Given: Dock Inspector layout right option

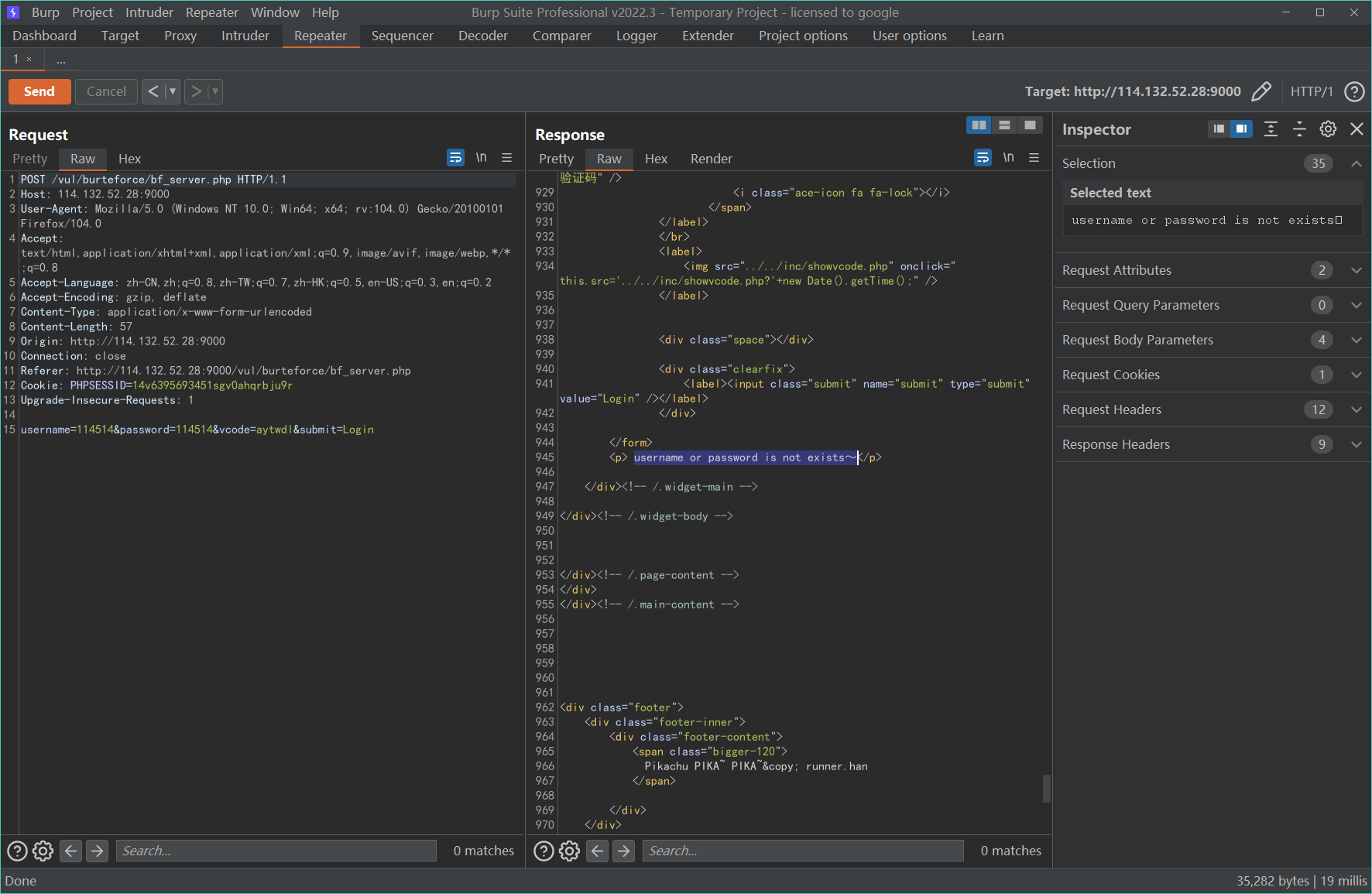Looking at the screenshot, I should (x=1241, y=129).
